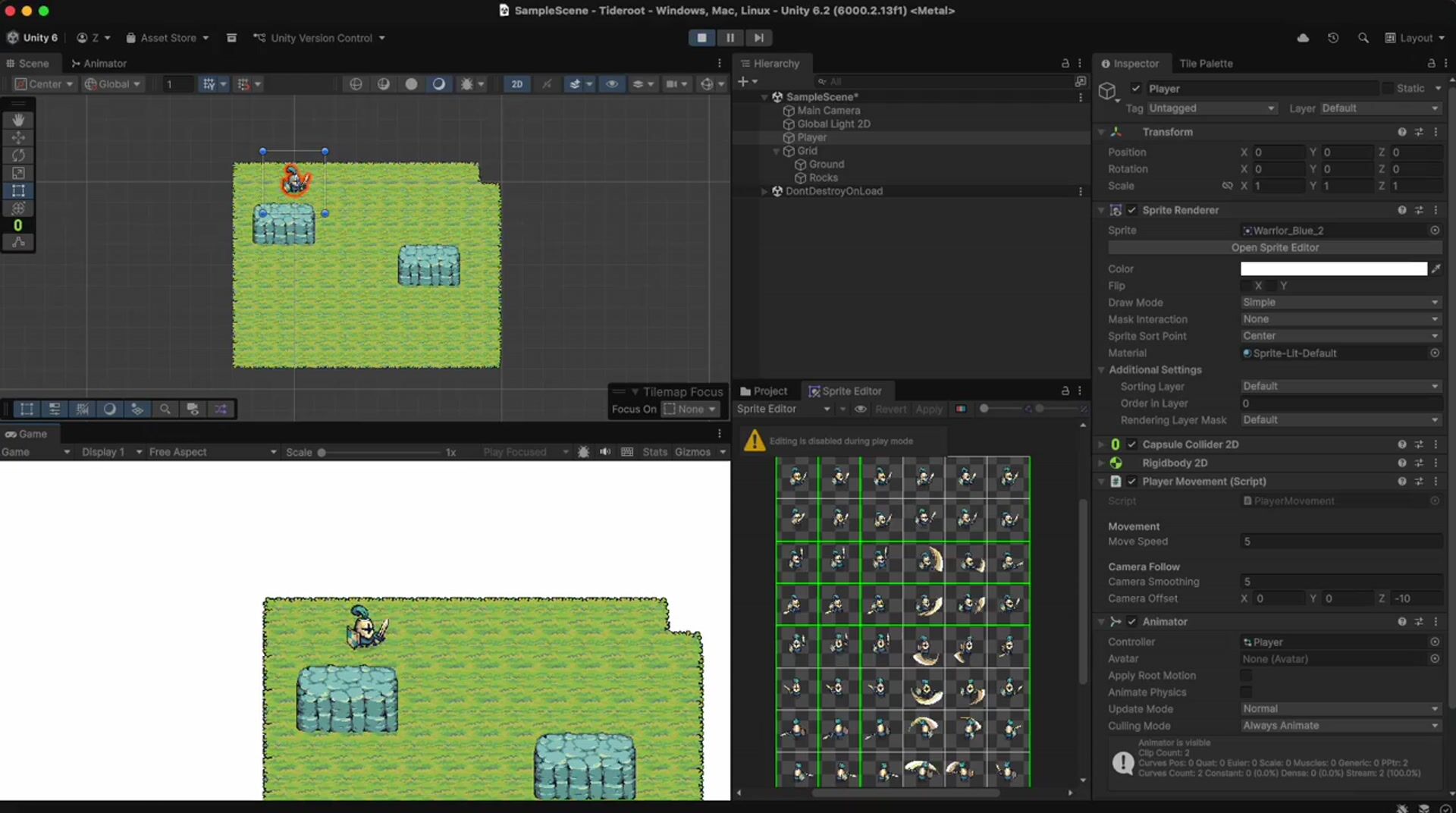Disable the Sprite Renderer component checkbox
The height and width of the screenshot is (813, 1456).
pyautogui.click(x=1131, y=210)
